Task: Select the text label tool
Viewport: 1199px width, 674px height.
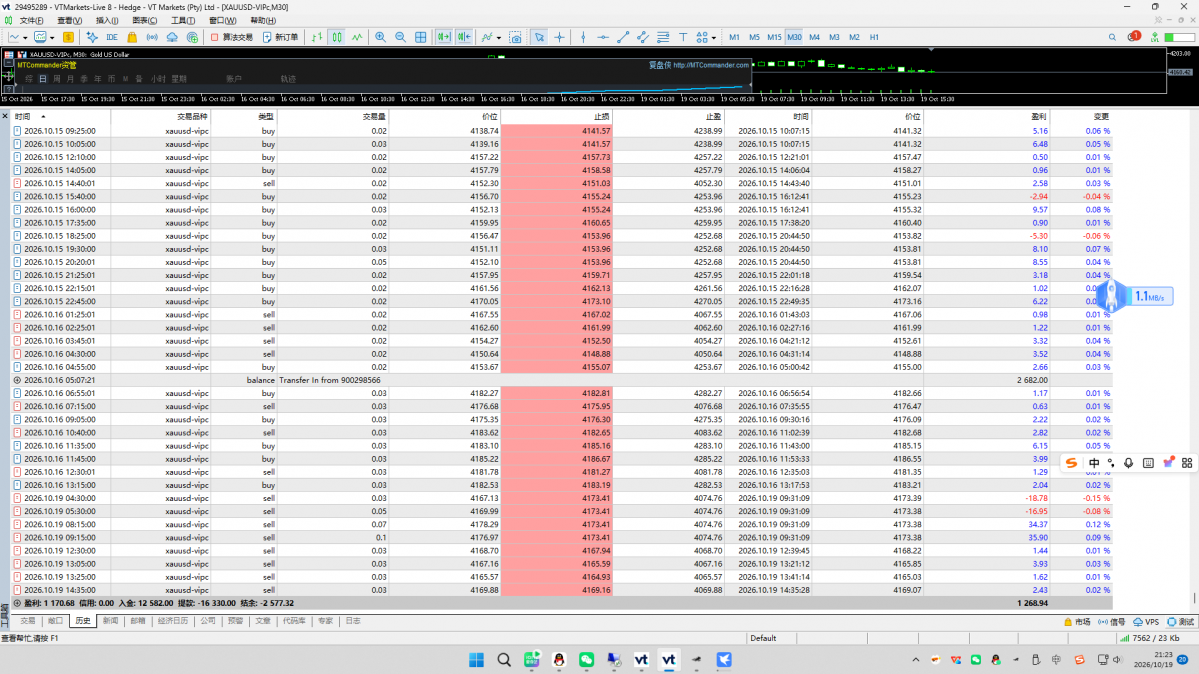Action: [x=683, y=37]
